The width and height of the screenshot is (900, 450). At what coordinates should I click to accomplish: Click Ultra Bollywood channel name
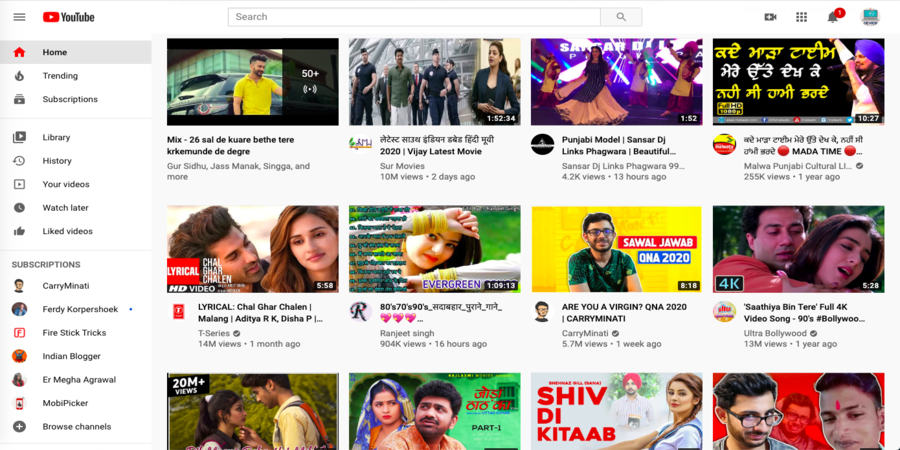(x=775, y=333)
